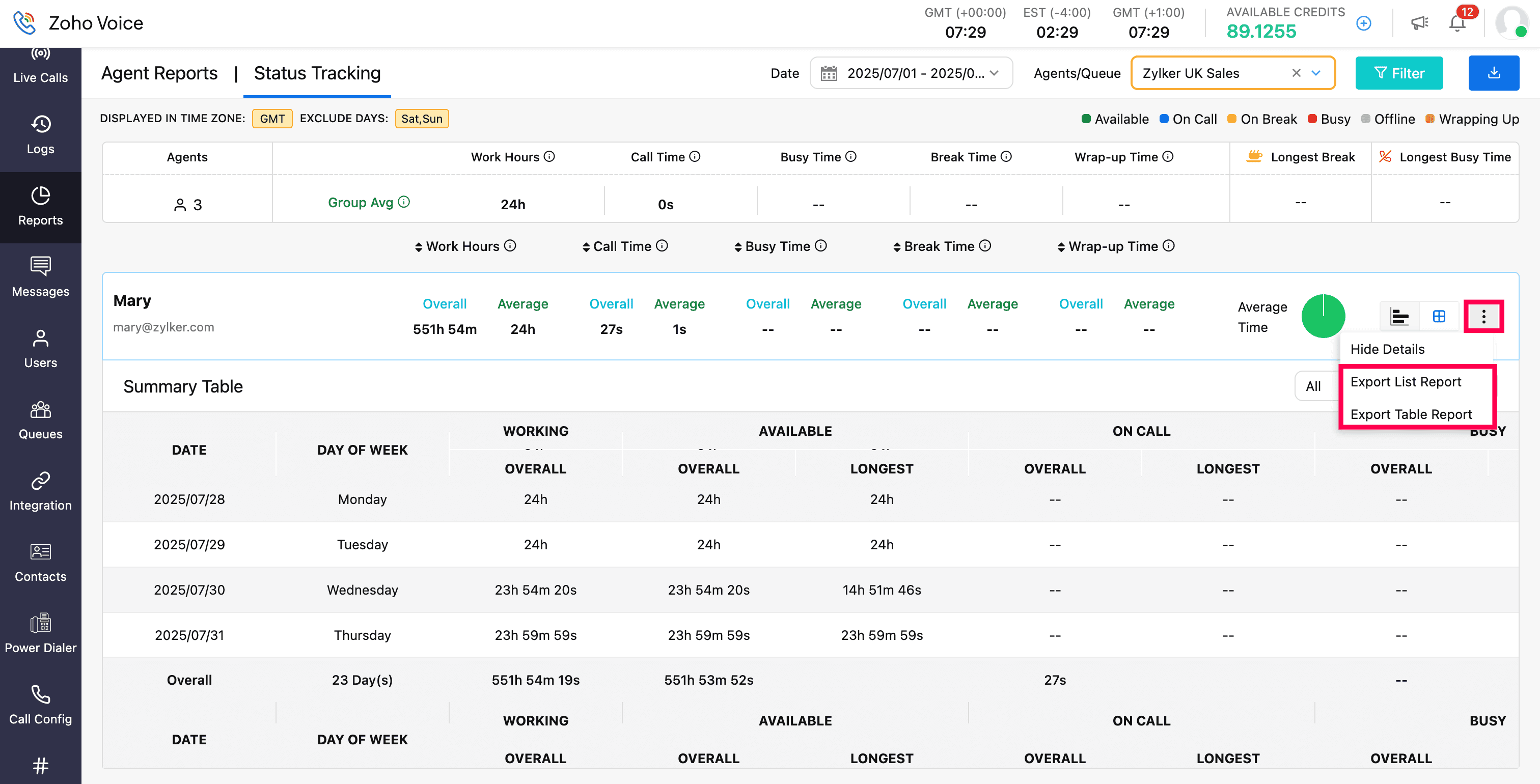Open the All filter dropdown in Summary Table
This screenshot has height=784, width=1540.
coord(1314,386)
